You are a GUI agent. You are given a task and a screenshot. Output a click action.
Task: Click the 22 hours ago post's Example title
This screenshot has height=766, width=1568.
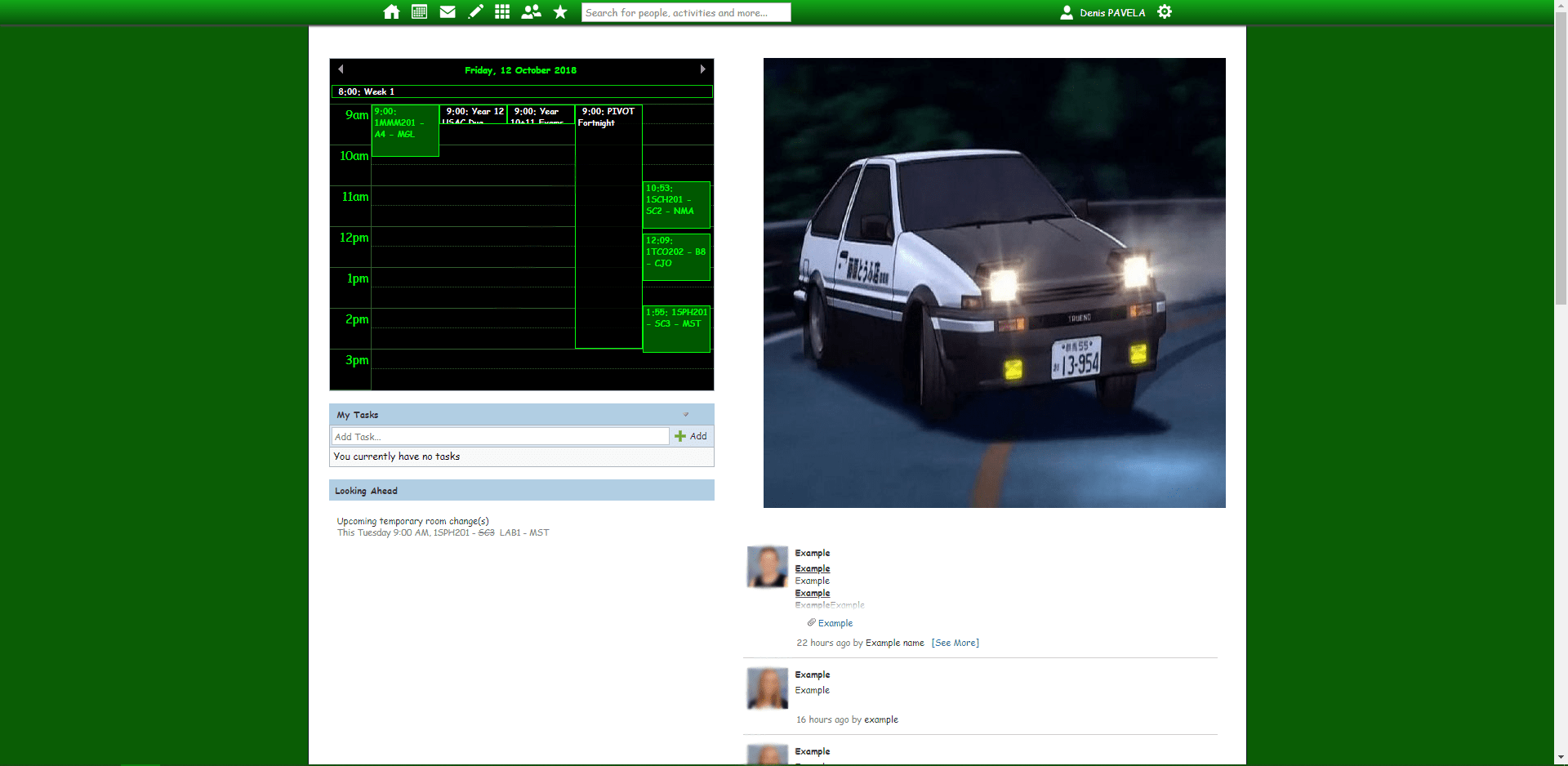(x=813, y=553)
